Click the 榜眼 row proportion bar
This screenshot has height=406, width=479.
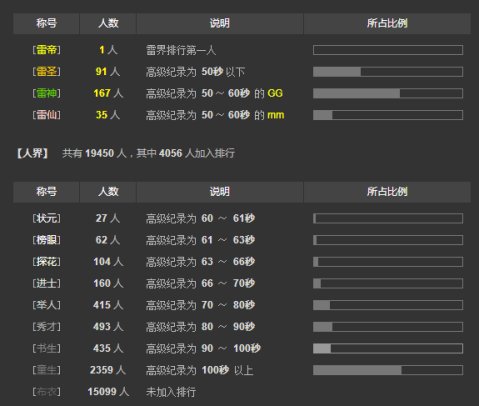(388, 240)
